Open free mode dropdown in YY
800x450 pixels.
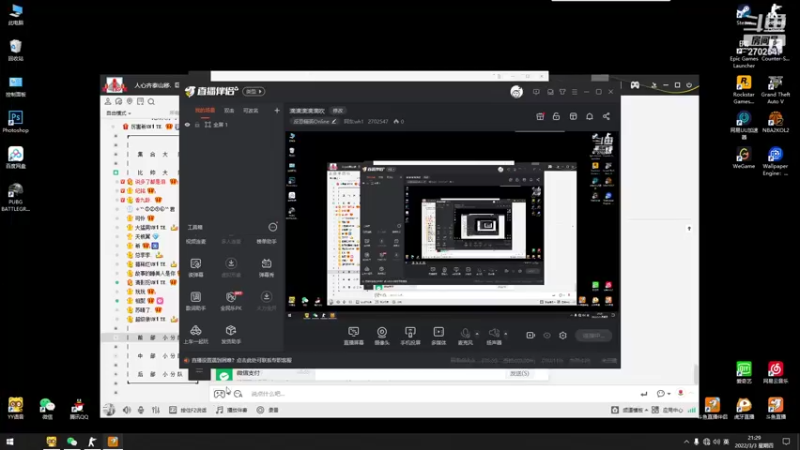118,113
